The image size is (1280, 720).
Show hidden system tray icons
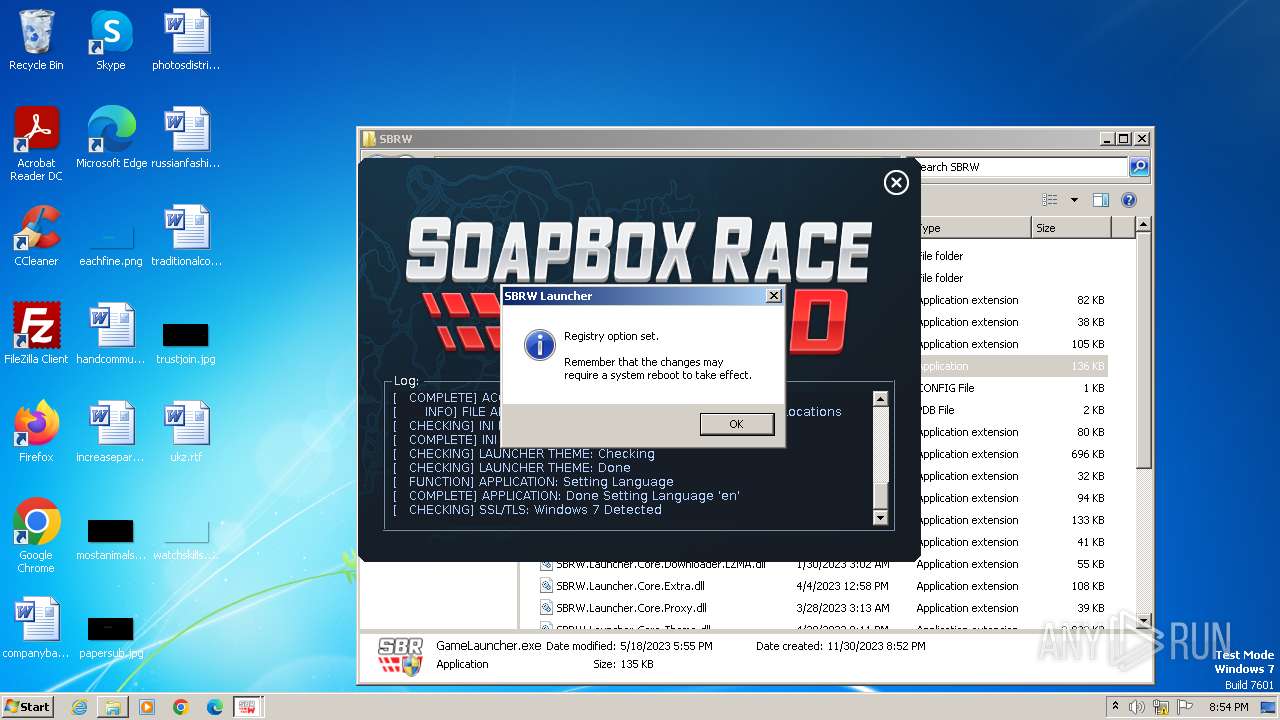pos(1115,707)
